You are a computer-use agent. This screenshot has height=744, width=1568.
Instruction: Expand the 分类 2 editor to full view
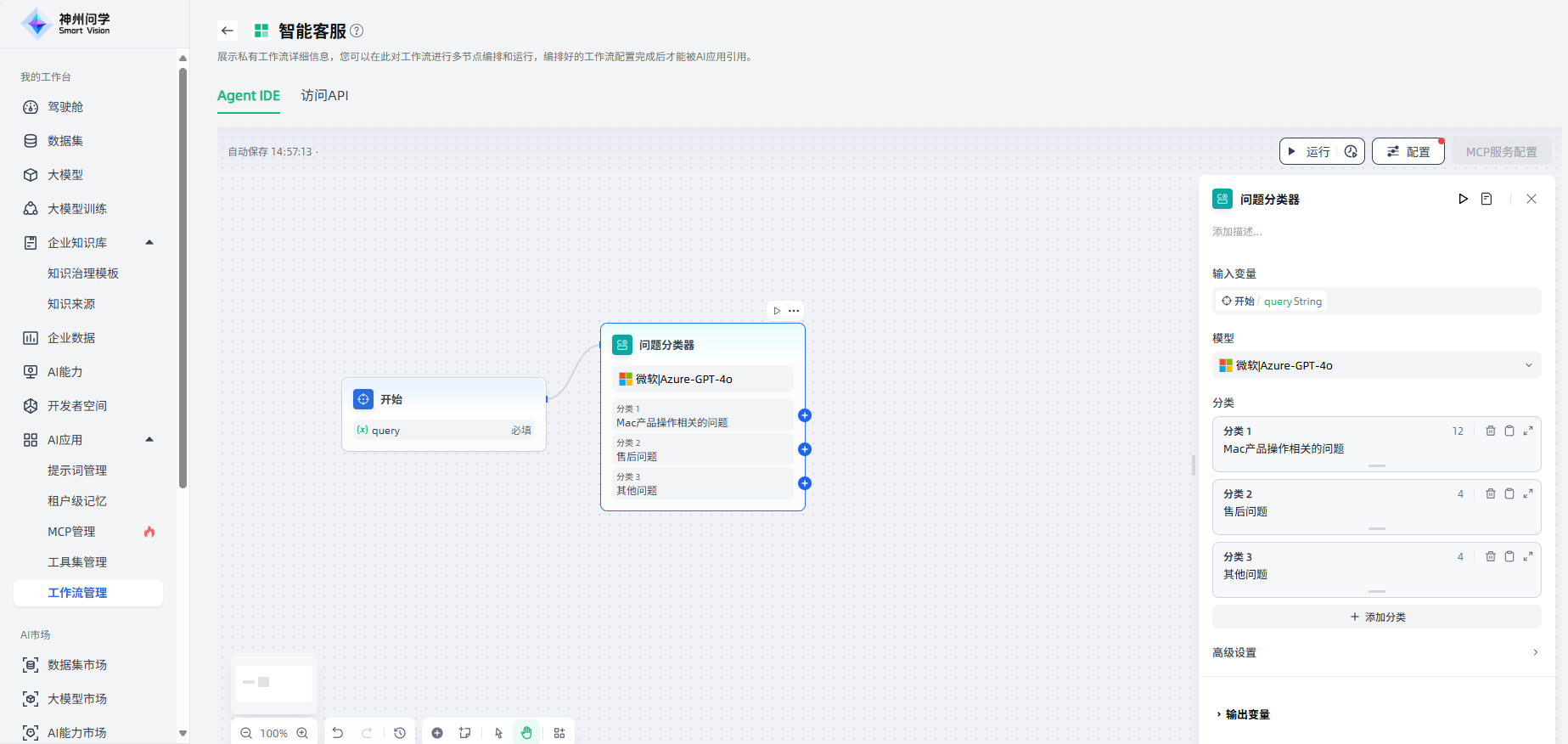coord(1528,493)
